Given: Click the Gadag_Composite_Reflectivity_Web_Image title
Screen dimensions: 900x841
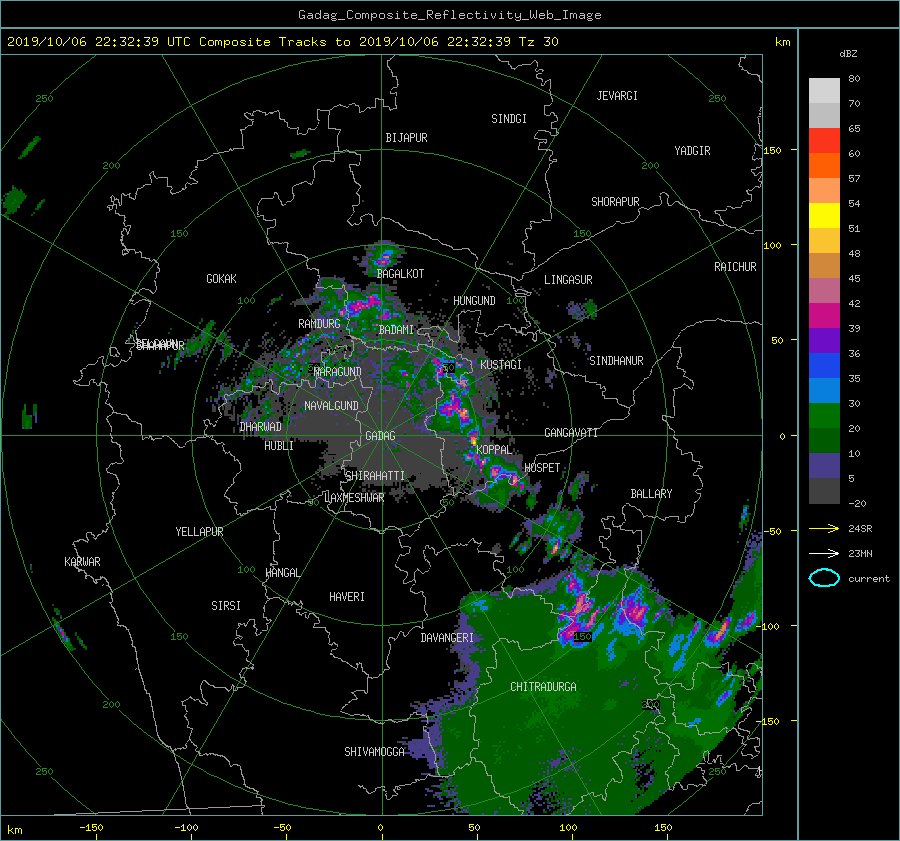Looking at the screenshot, I should pos(449,15).
